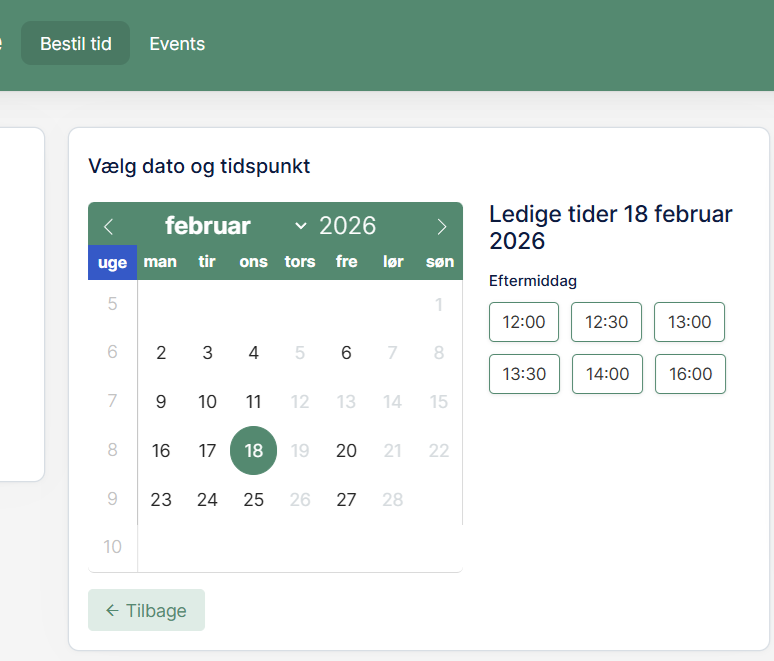The width and height of the screenshot is (774, 661).
Task: Select the 13:00 time slot
Action: click(x=689, y=322)
